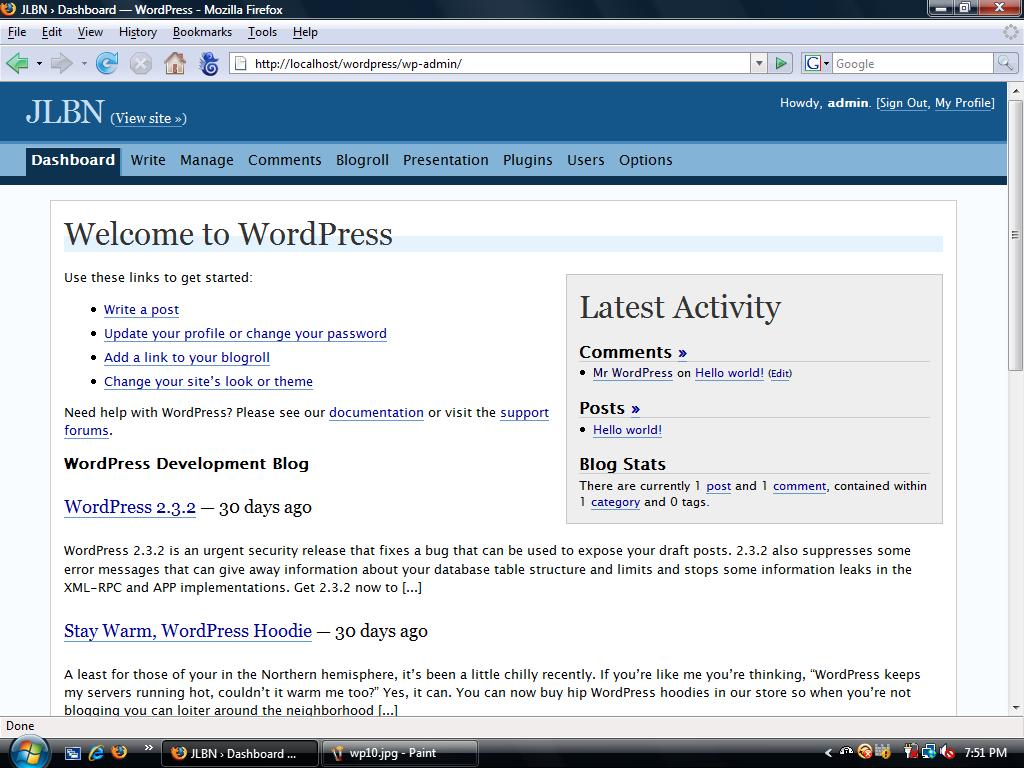Click the Show Desktop quick launch icon
The image size is (1024, 768).
point(73,752)
